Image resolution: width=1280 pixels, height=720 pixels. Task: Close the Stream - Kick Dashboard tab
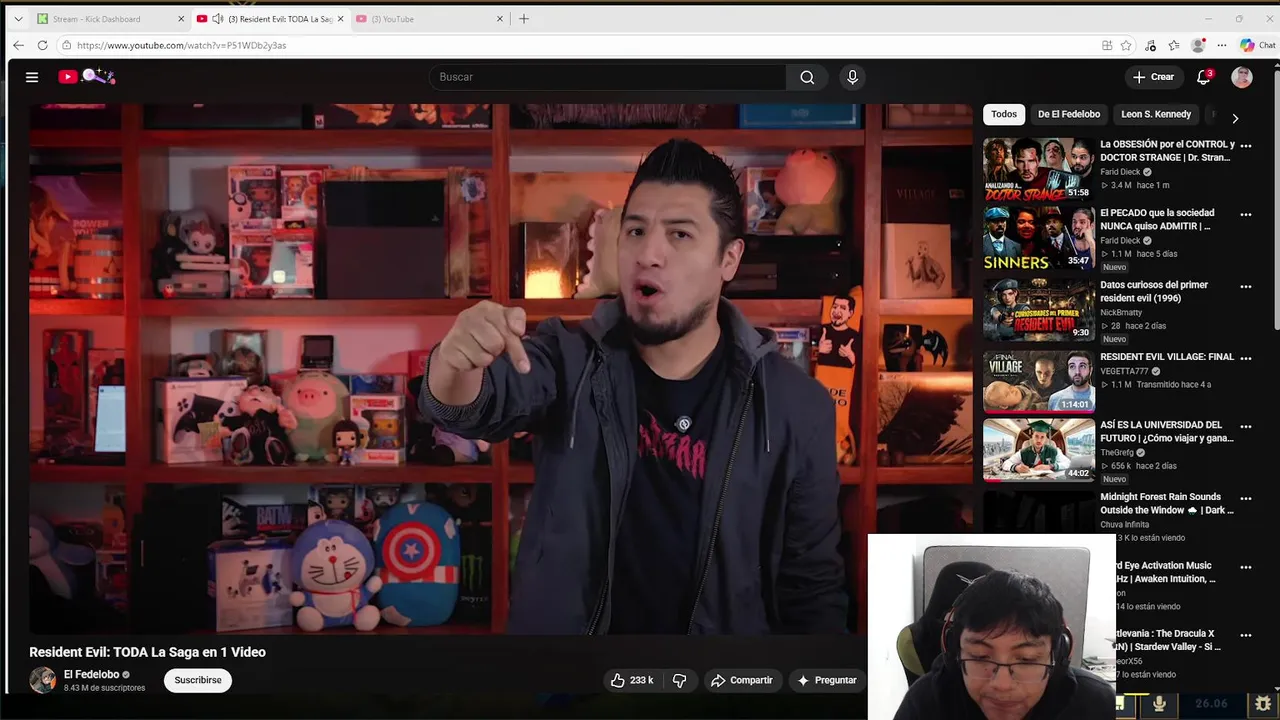[181, 19]
